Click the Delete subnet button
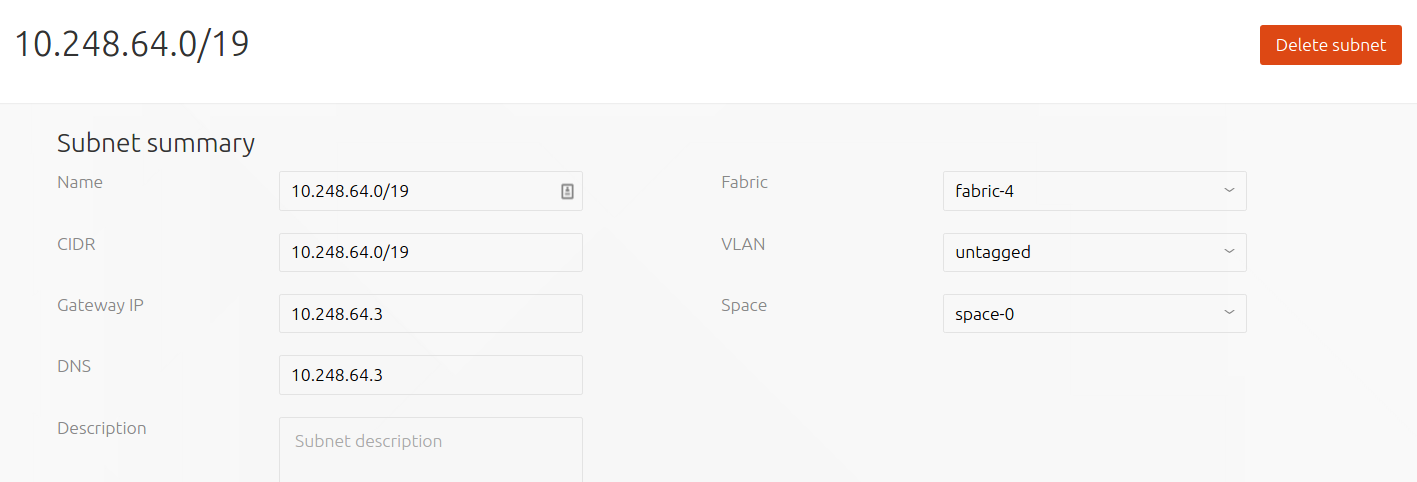Image resolution: width=1417 pixels, height=482 pixels. [1331, 45]
